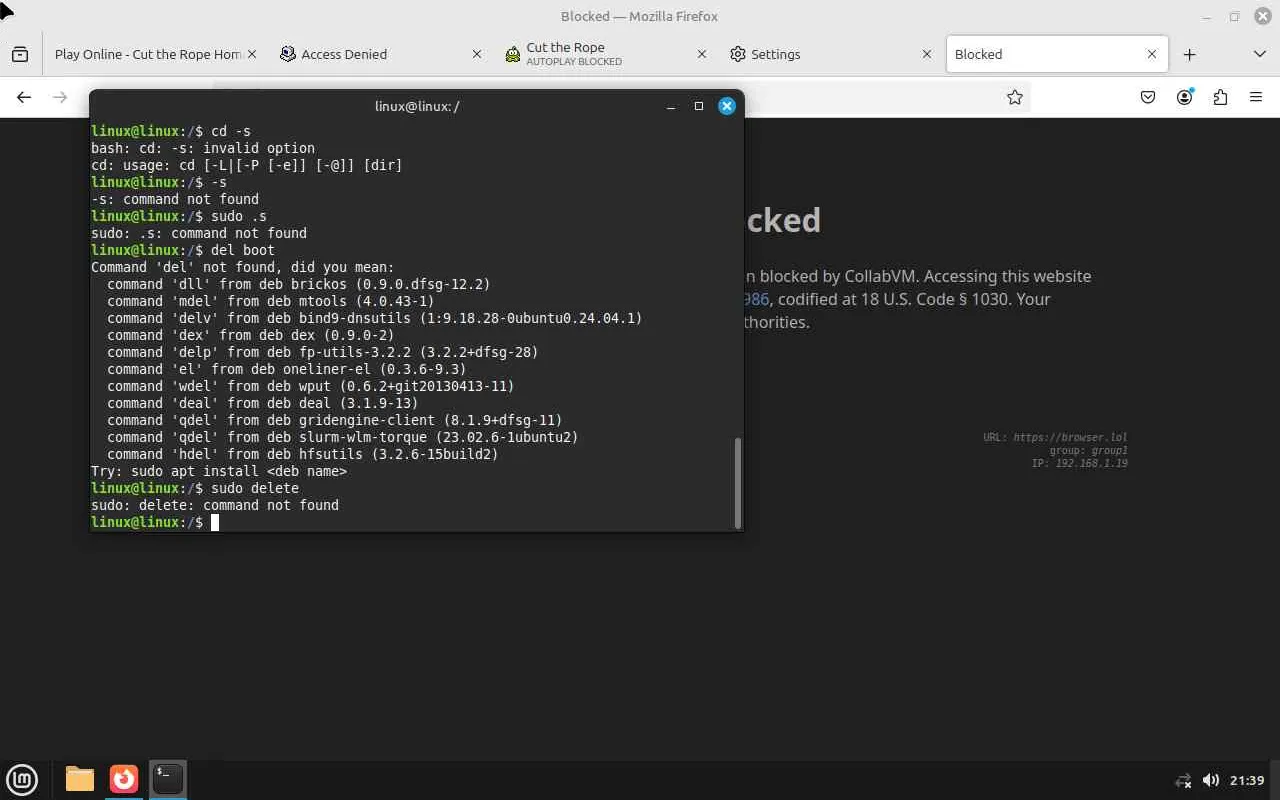Click the 'sudo: .s: command not found' line
Image resolution: width=1280 pixels, height=800 pixels.
point(199,233)
